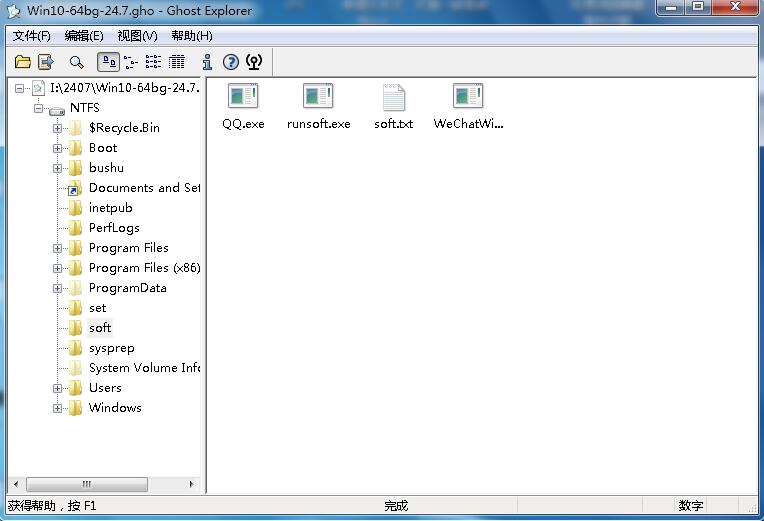This screenshot has width=764, height=521.
Task: Select the soft folder
Action: tap(100, 328)
